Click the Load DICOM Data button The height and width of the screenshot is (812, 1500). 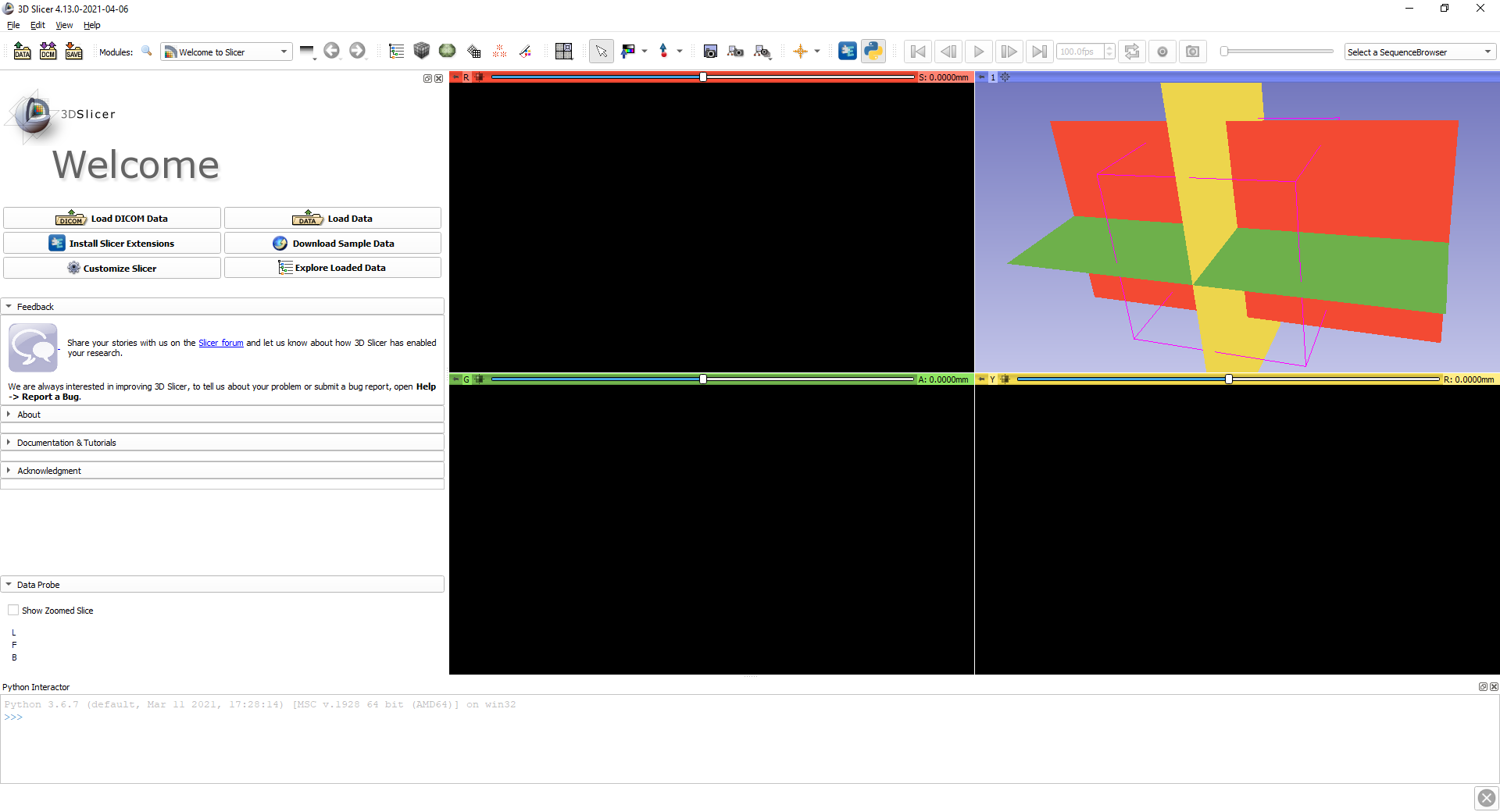(112, 219)
